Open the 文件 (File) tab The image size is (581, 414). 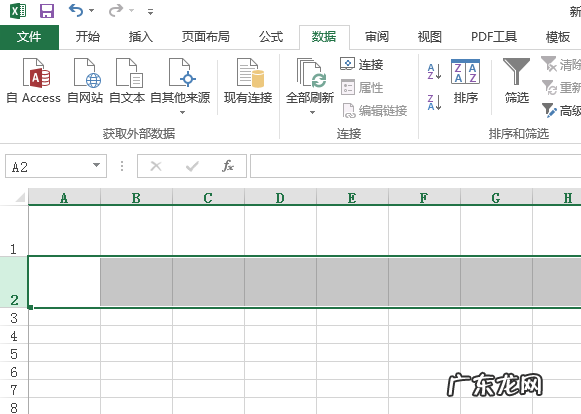pos(29,37)
